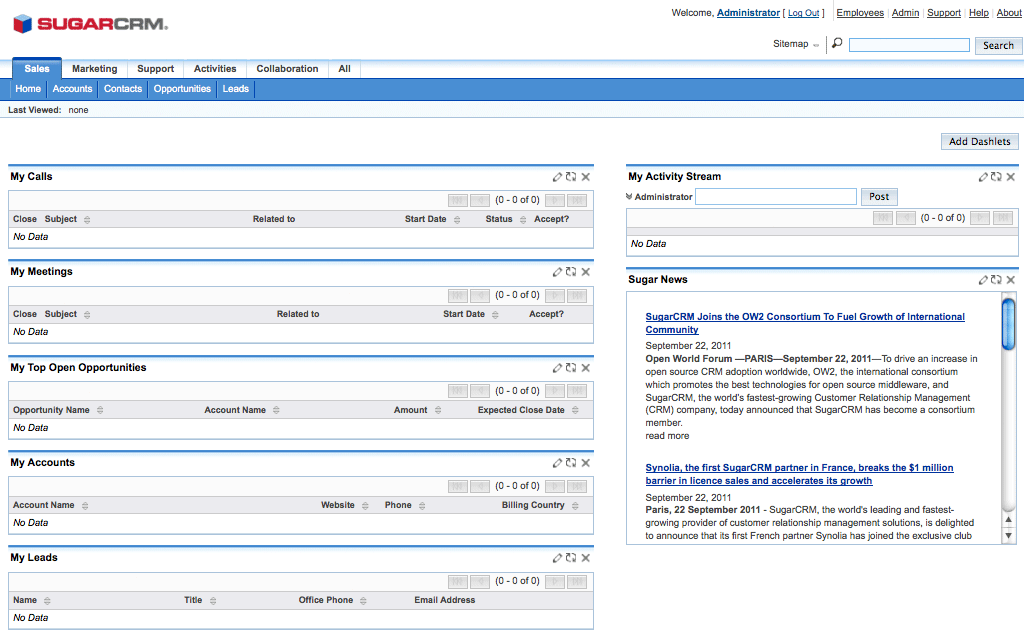This screenshot has height=640, width=1024.
Task: Sort opportunities by Amount column
Action: pyautogui.click(x=410, y=410)
